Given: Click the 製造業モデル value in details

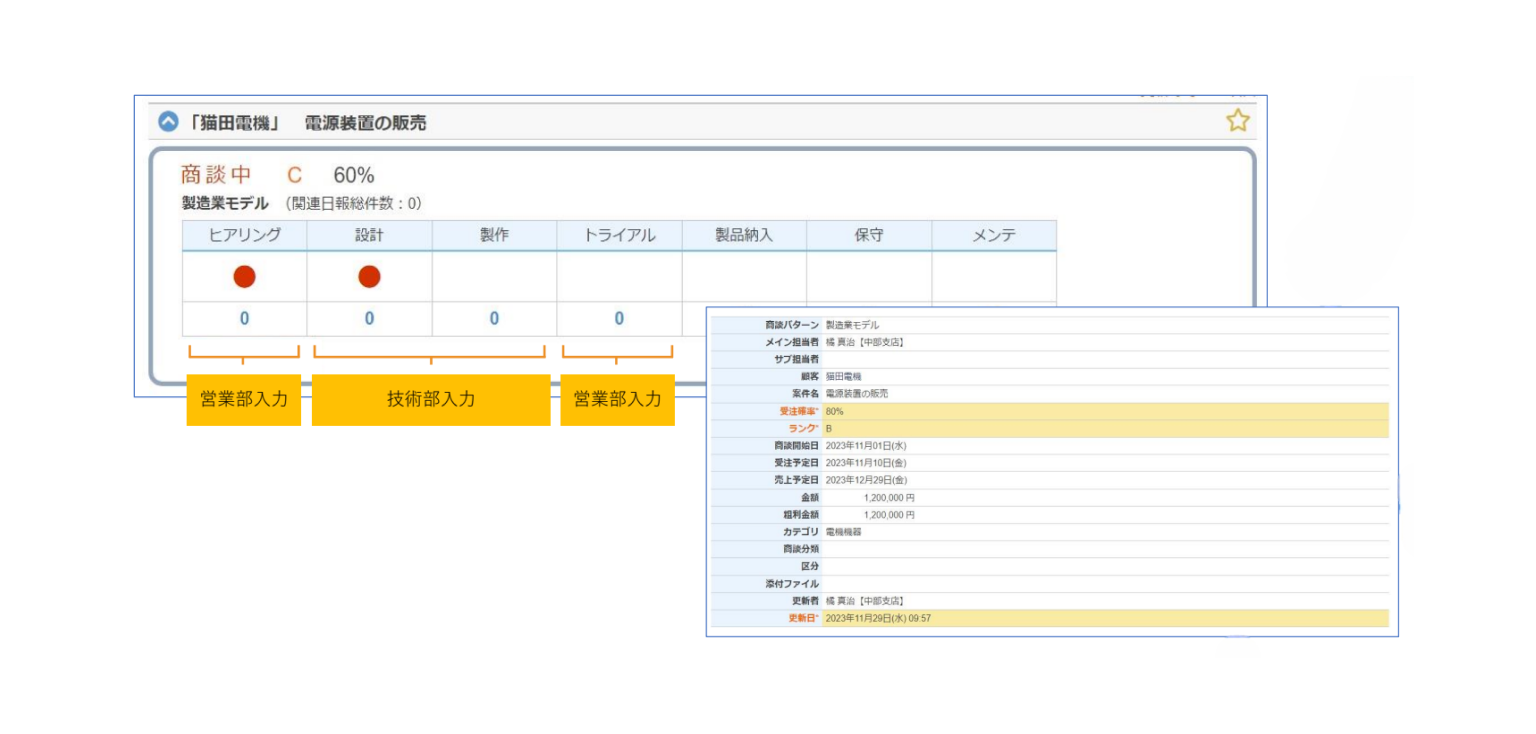Looking at the screenshot, I should pyautogui.click(x=853, y=325).
